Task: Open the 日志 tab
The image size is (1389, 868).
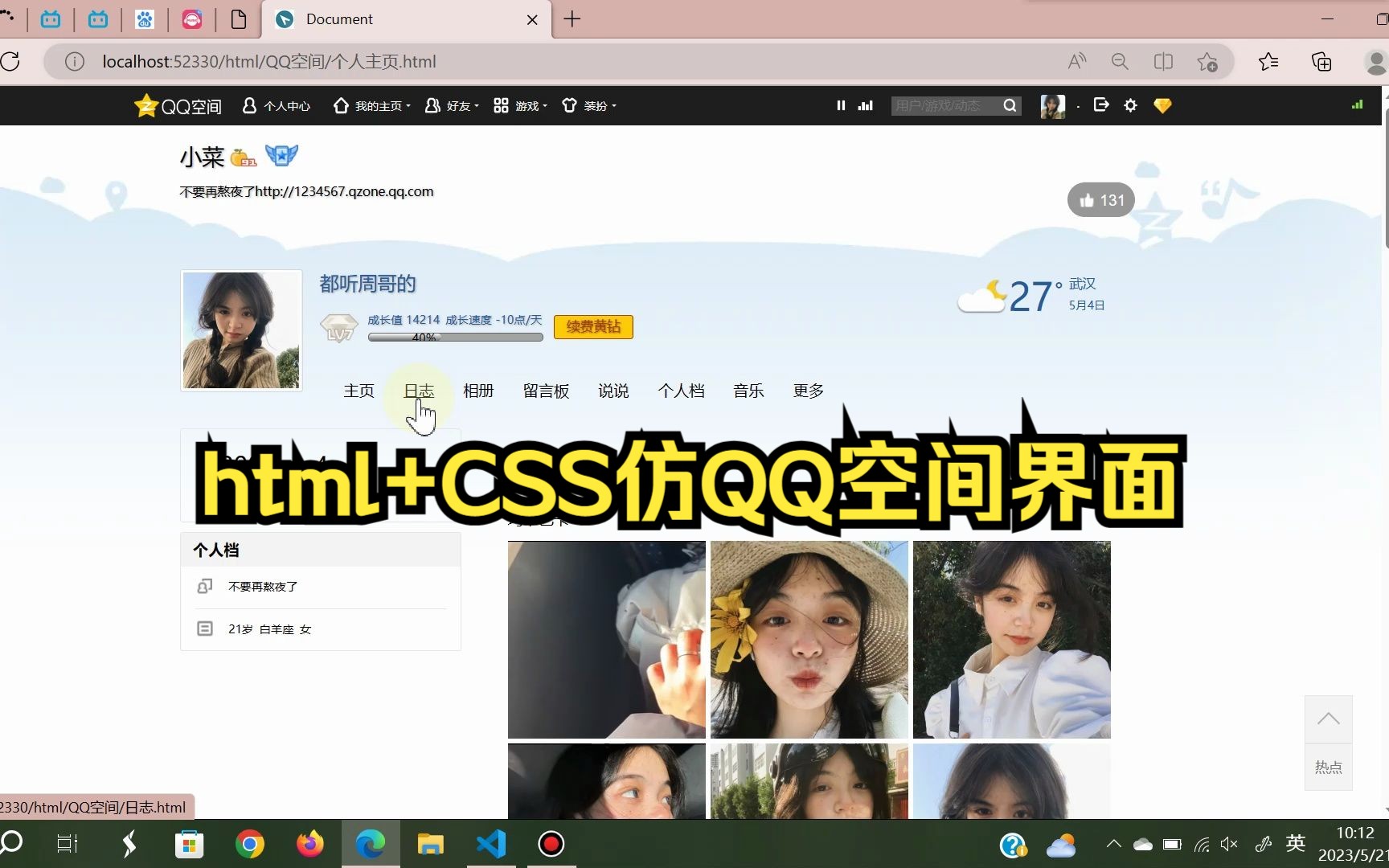Action: coord(419,391)
